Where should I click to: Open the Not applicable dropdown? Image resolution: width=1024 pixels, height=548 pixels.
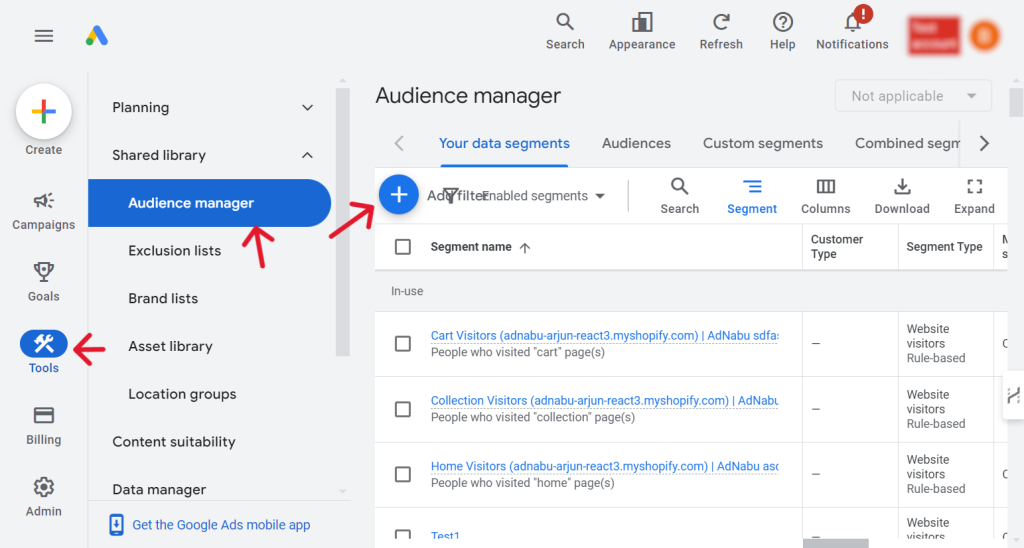tap(913, 96)
